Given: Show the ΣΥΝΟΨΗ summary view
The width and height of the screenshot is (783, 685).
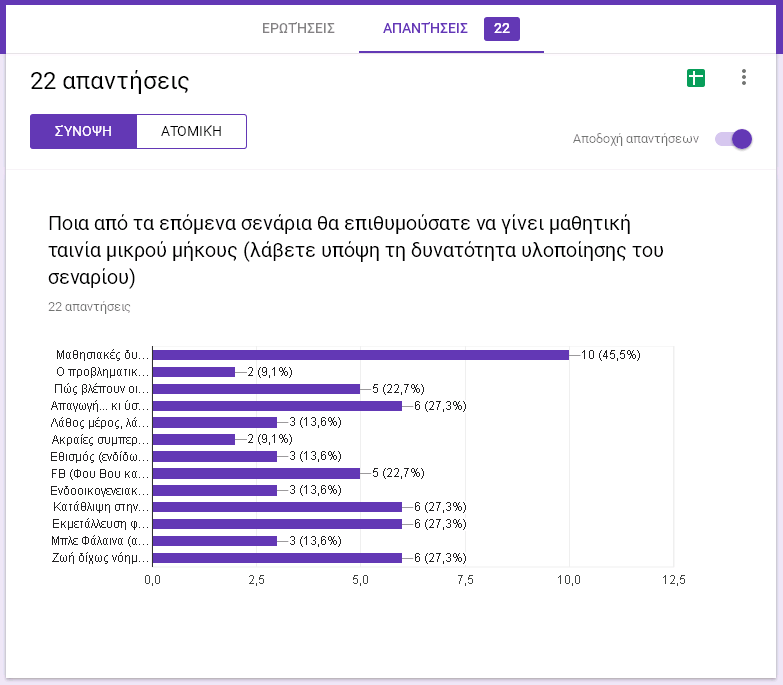Looking at the screenshot, I should [x=83, y=131].
